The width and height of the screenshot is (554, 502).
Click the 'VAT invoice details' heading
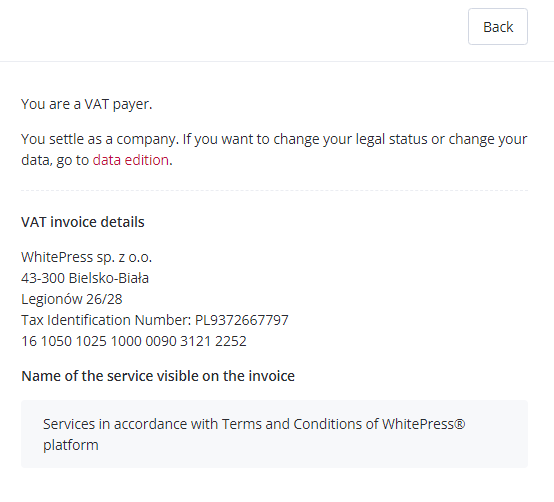pos(83,222)
